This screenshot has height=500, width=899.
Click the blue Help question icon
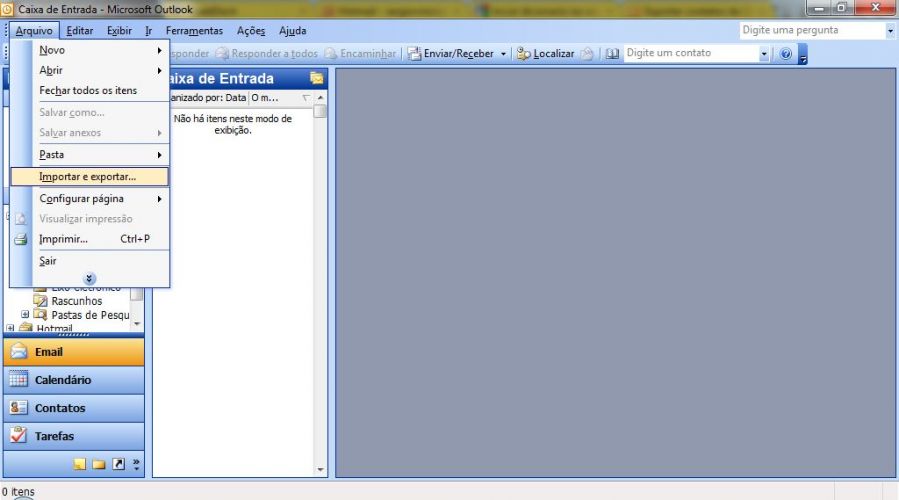tap(785, 53)
